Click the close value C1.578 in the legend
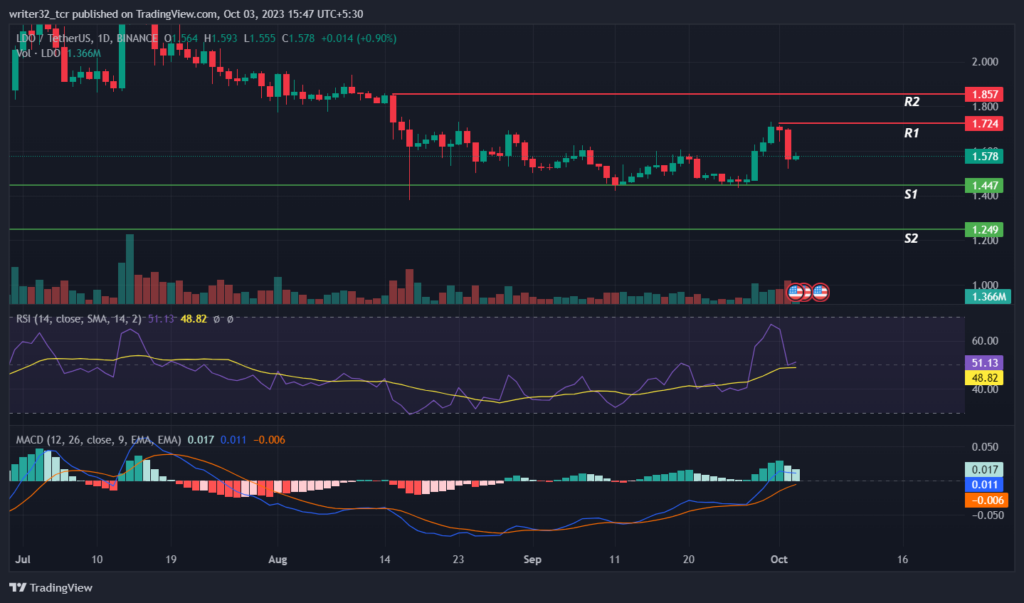Screen dimensions: 1024x603 [x=298, y=39]
